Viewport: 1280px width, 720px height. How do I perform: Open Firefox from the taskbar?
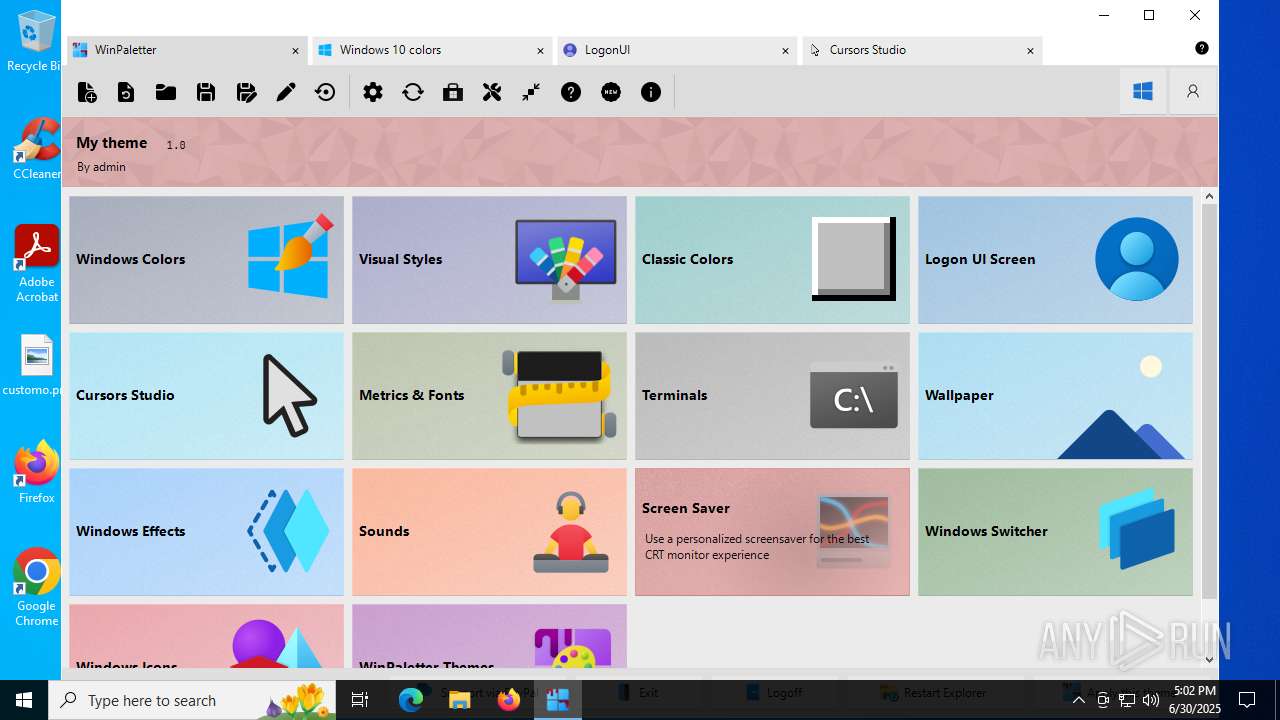[509, 700]
